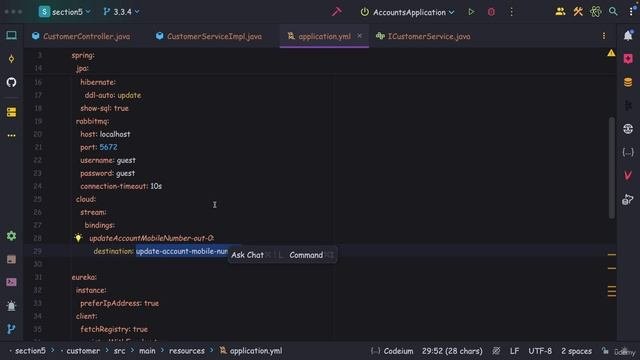Click port value 5672
Screen dimensions: 640x360
point(108,147)
